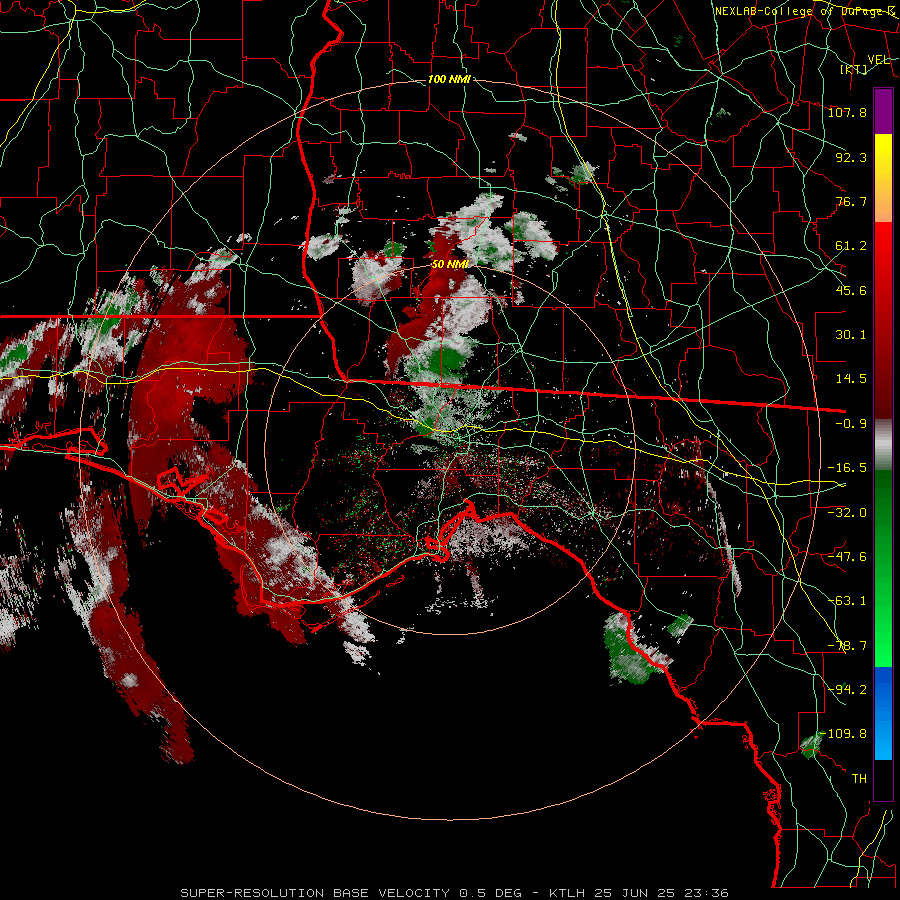Click the yellow-orange segment of the color bar

click(883, 178)
